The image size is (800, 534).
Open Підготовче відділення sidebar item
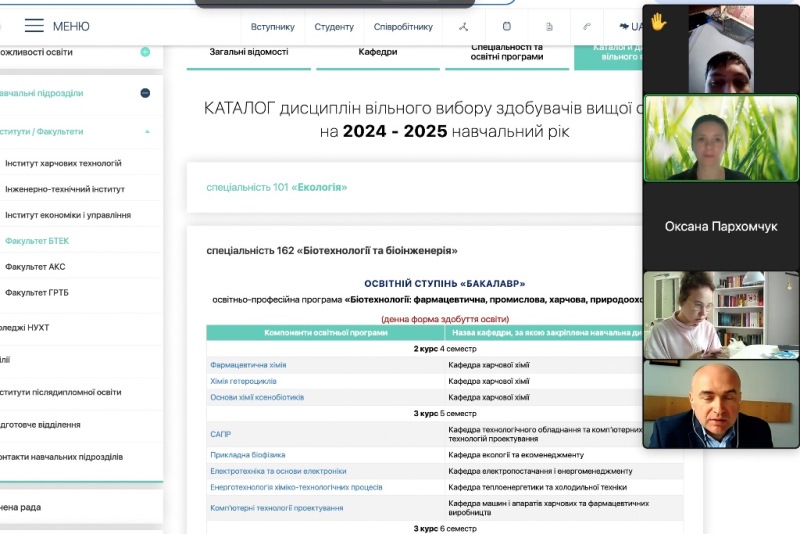40,424
